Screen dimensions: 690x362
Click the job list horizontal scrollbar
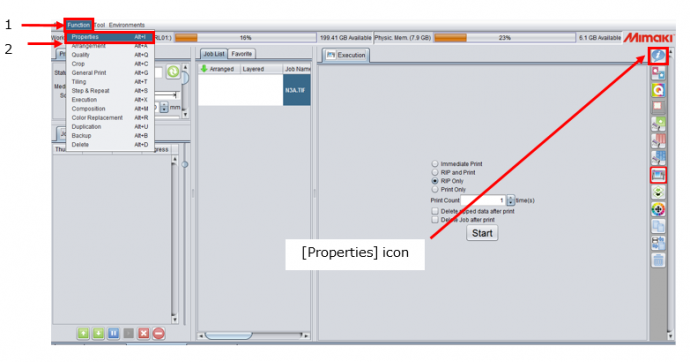coord(253,336)
